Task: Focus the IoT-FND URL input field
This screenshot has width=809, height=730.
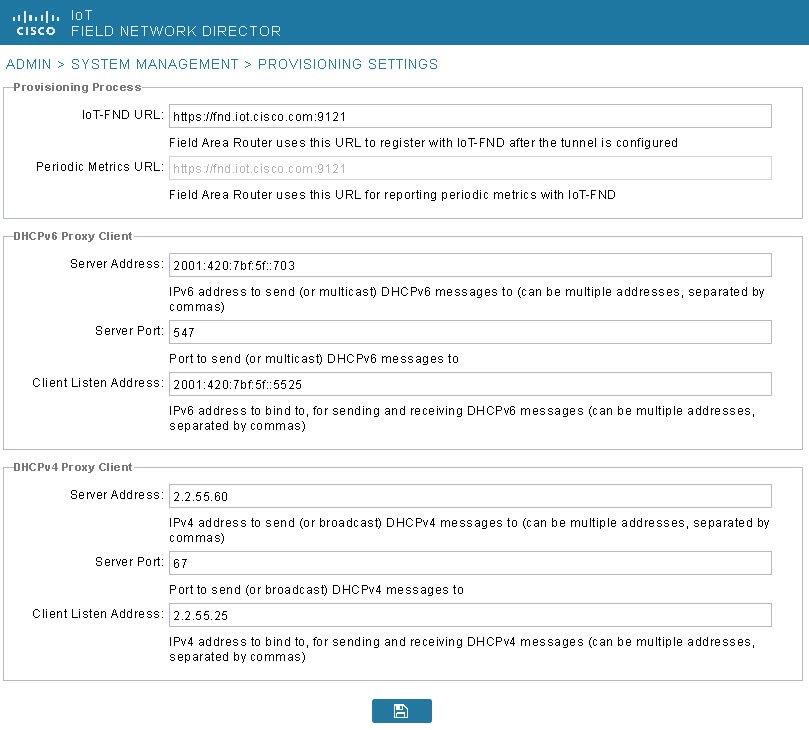Action: point(470,116)
